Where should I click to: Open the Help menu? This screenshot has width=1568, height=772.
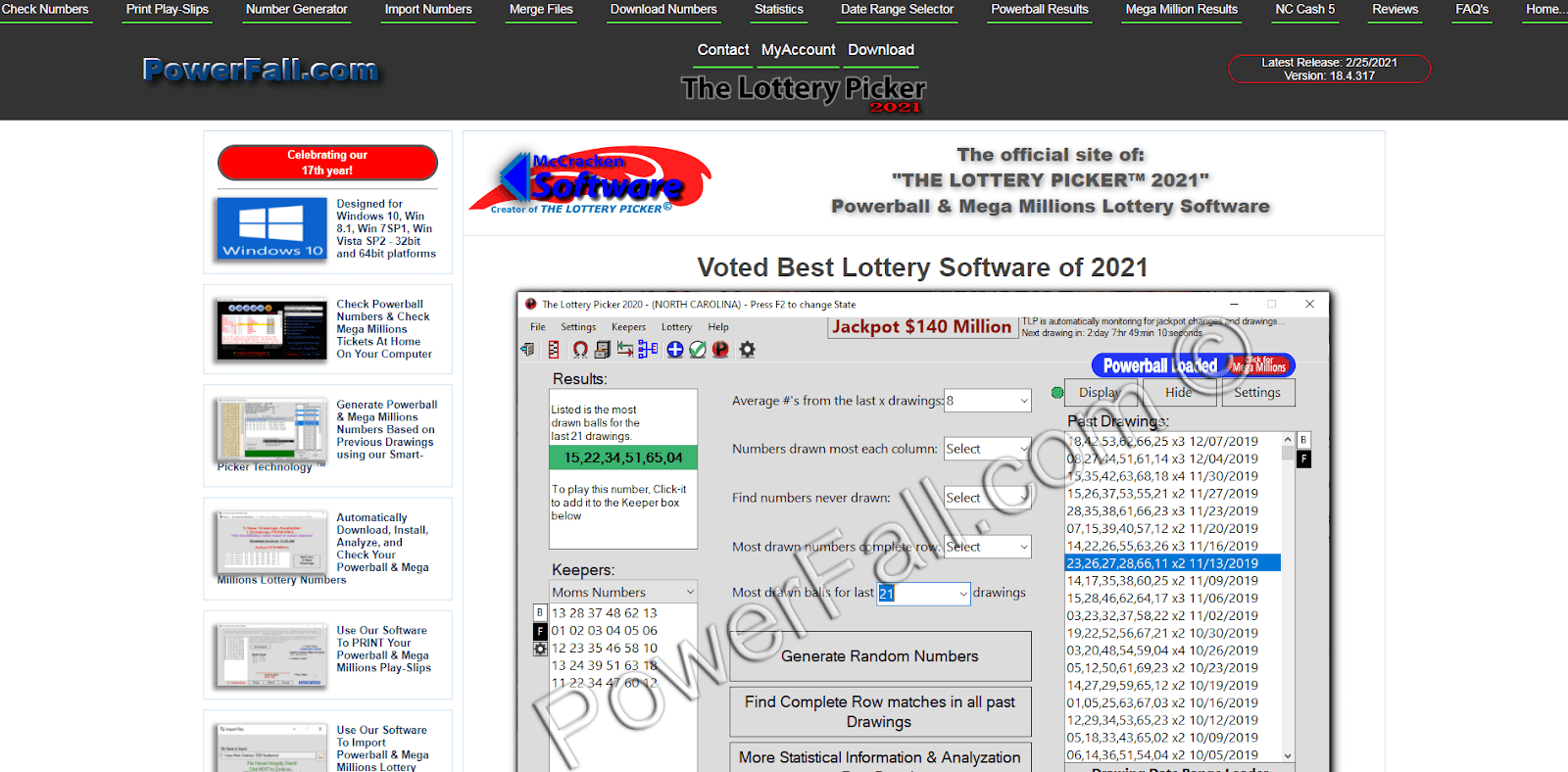tap(718, 327)
